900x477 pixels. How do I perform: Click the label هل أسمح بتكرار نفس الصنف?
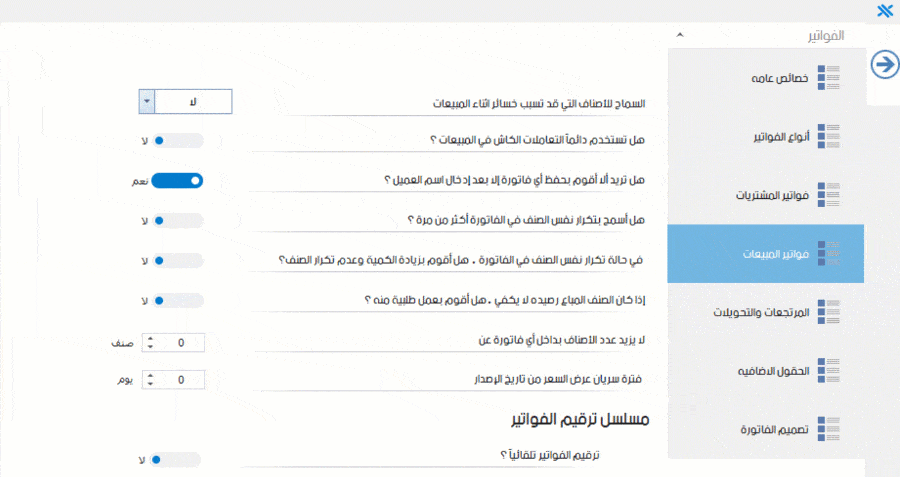point(526,220)
